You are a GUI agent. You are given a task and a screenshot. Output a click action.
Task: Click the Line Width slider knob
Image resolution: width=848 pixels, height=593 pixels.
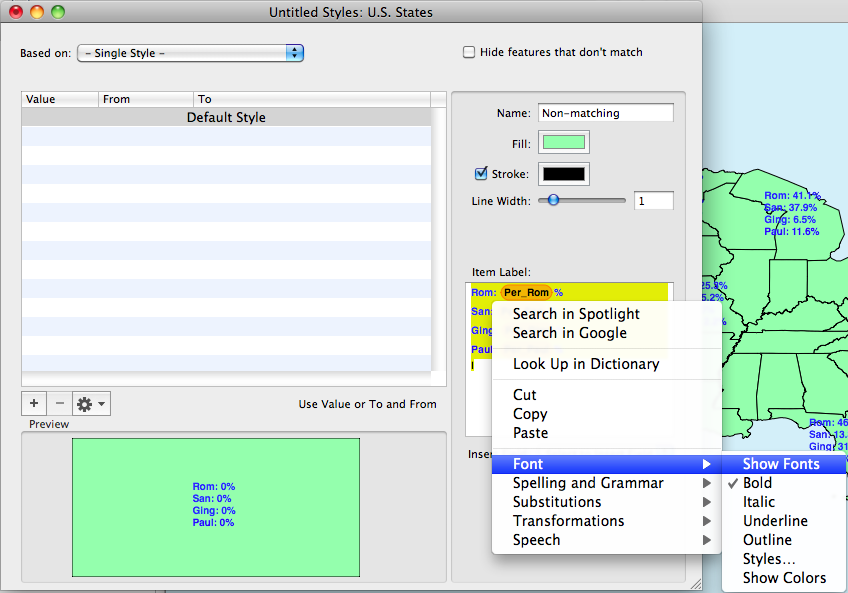point(553,200)
